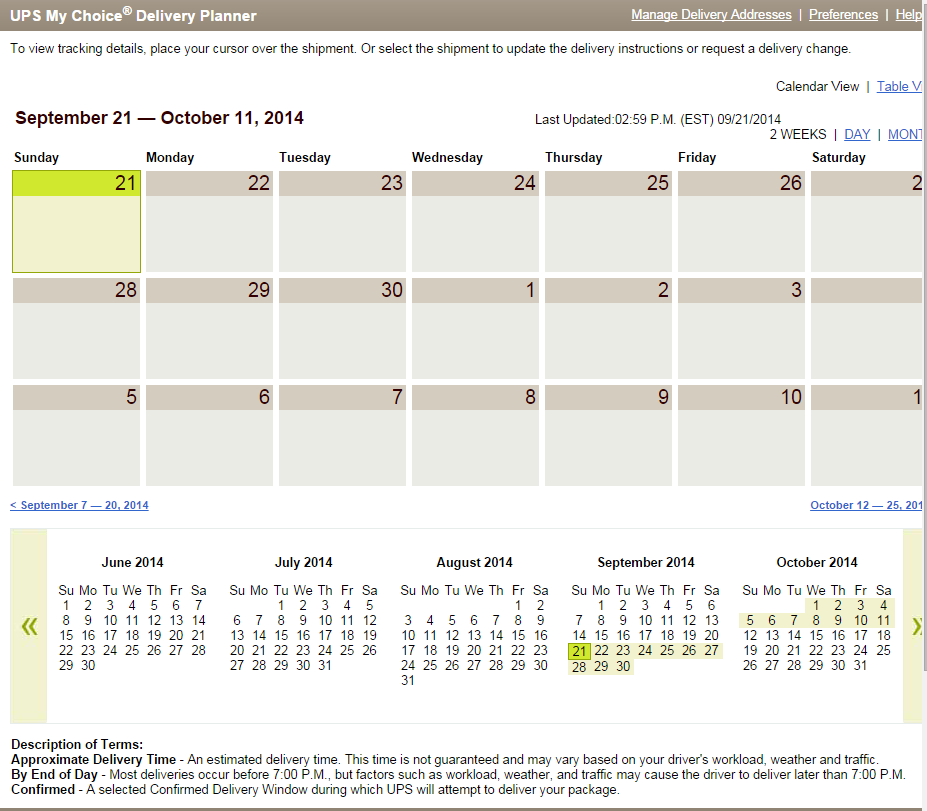Select Monday October 6 calendar cell

[x=209, y=436]
